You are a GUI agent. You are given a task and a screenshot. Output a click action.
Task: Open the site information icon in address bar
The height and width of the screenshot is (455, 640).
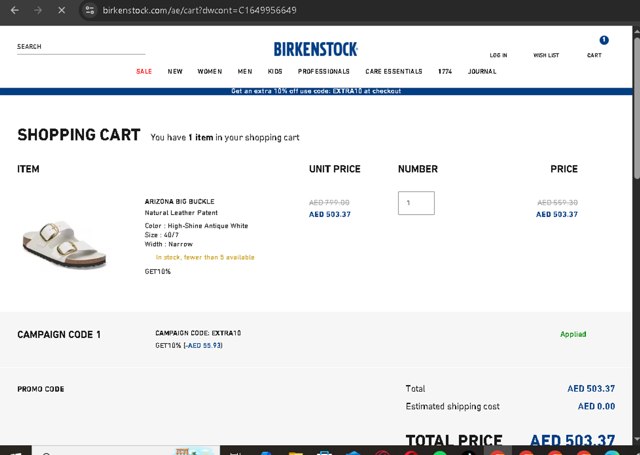tap(90, 10)
